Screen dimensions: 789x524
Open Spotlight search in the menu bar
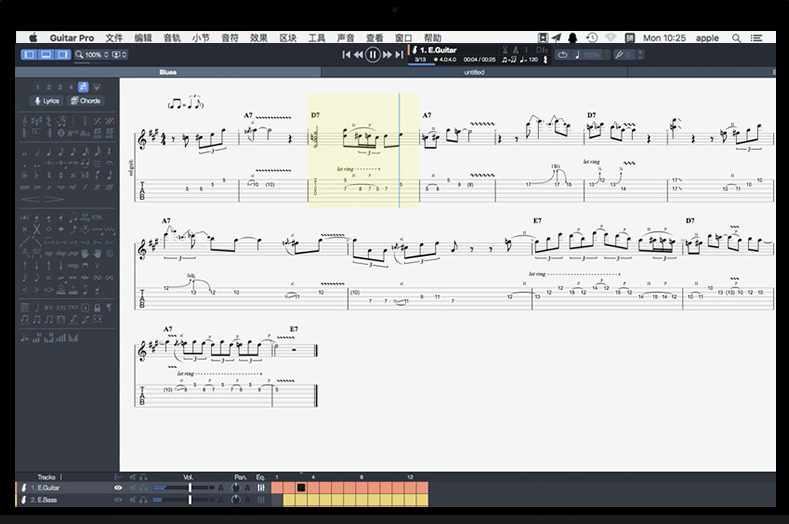[x=736, y=38]
